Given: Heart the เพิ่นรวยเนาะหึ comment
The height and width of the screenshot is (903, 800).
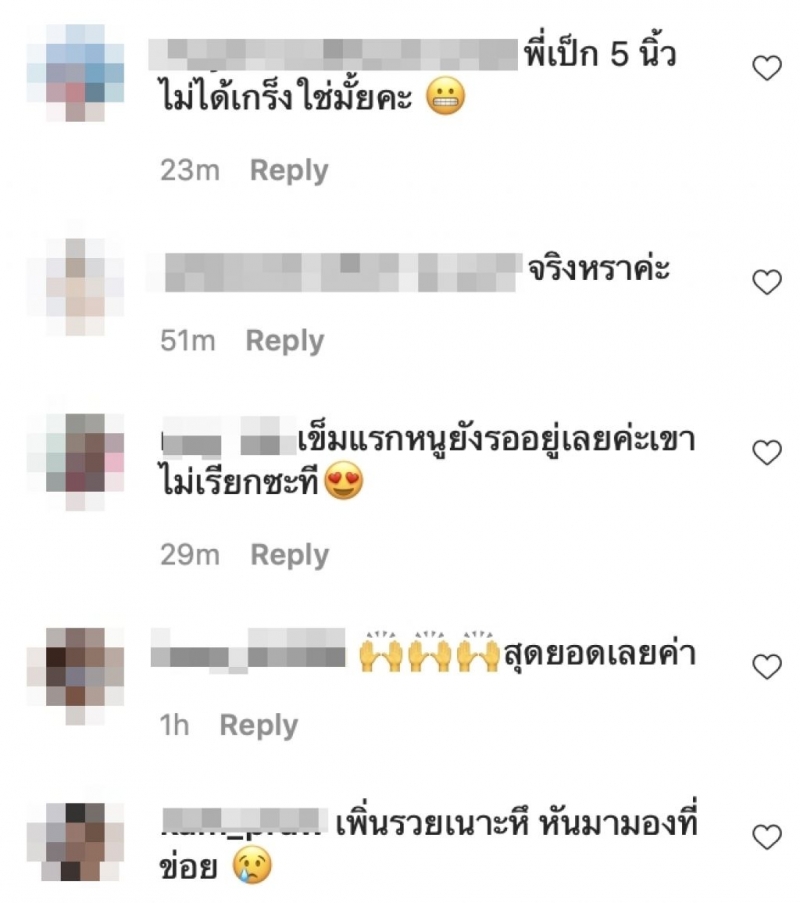Looking at the screenshot, I should [x=767, y=836].
